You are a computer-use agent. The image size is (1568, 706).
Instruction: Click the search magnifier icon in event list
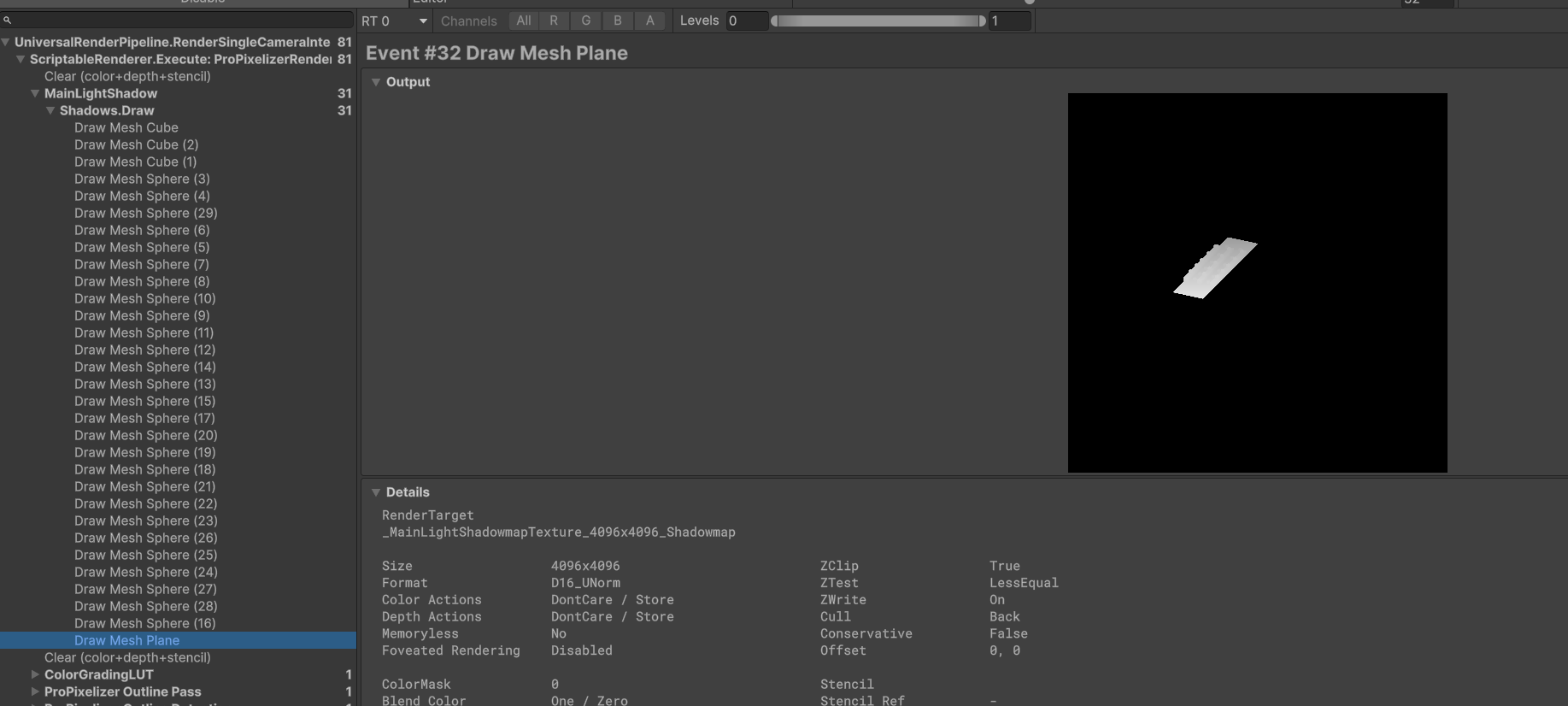tap(7, 20)
